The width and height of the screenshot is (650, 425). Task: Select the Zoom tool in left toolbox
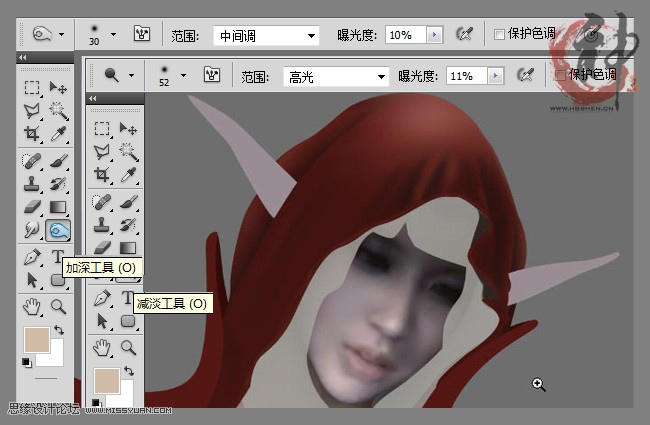pyautogui.click(x=58, y=307)
